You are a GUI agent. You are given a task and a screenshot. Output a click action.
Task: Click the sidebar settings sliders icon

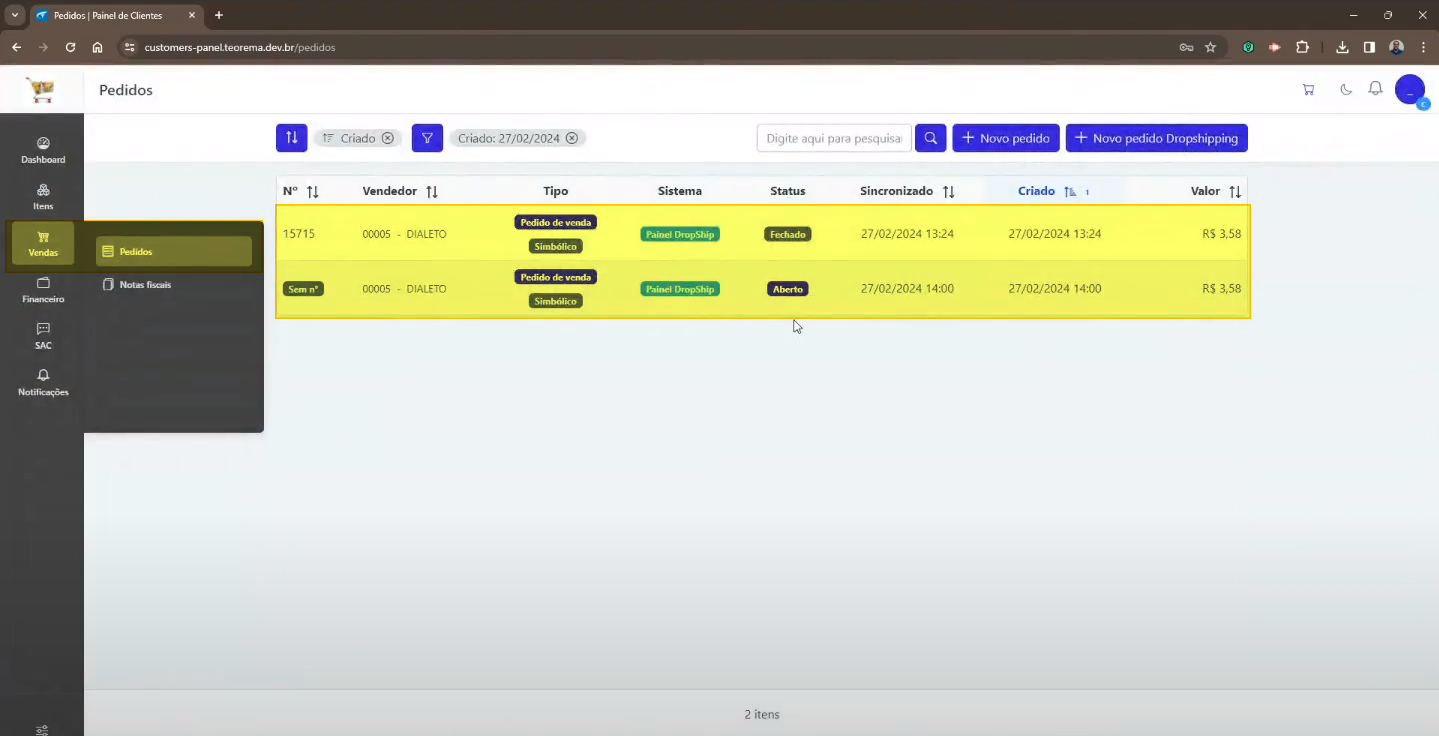pyautogui.click(x=42, y=730)
